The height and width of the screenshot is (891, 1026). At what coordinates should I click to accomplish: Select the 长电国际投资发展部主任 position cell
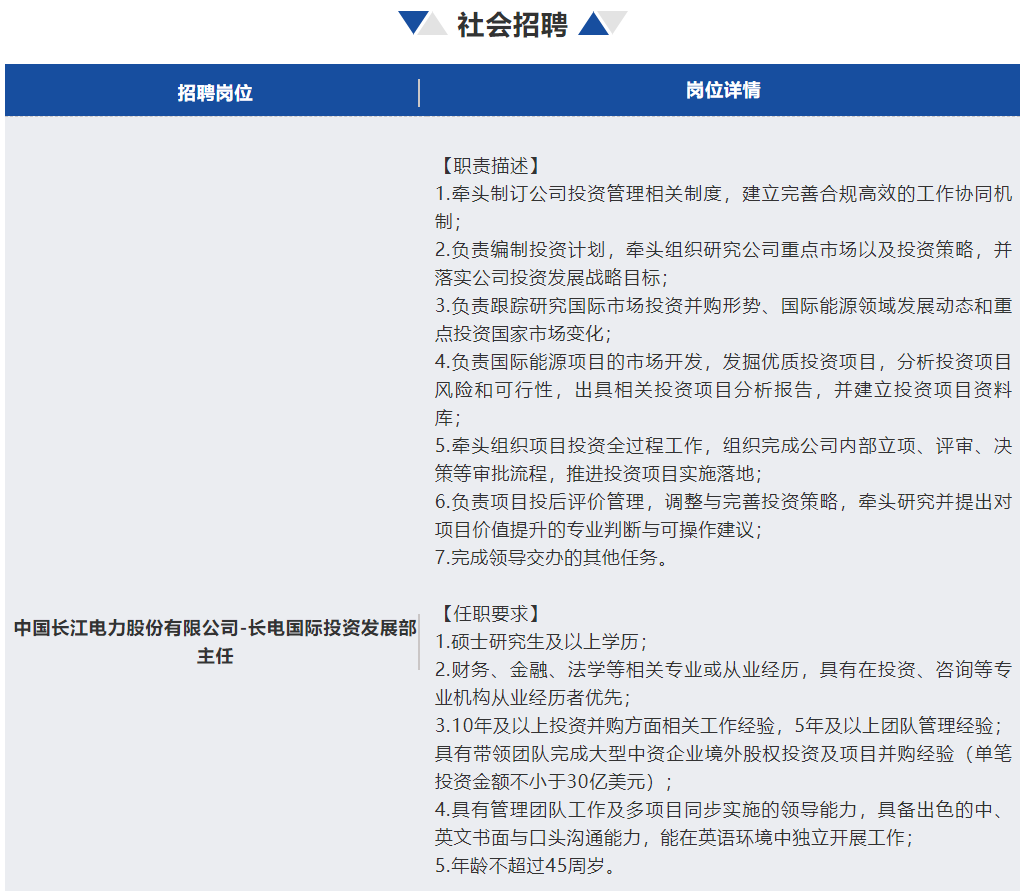[x=215, y=642]
